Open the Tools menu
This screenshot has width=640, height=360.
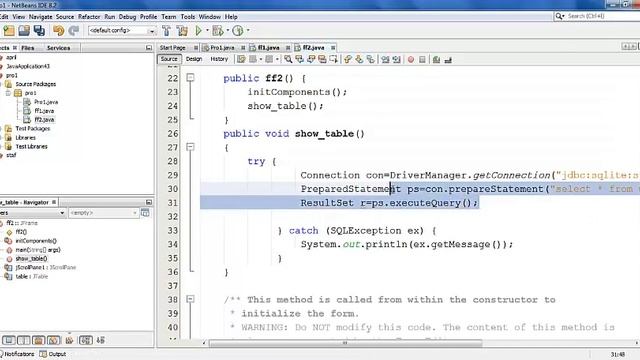(188, 17)
